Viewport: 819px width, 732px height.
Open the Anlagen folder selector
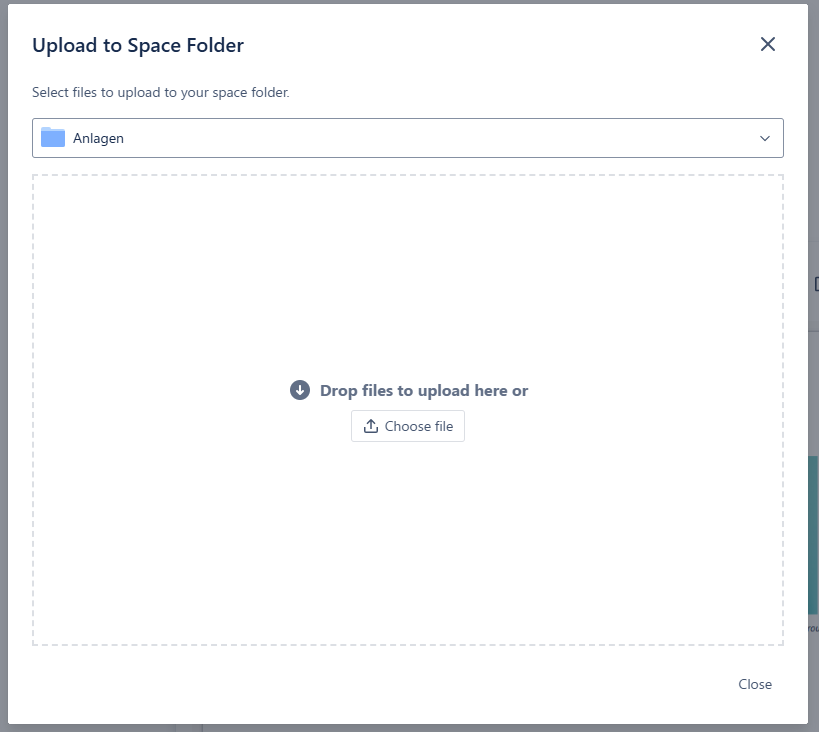click(x=400, y=138)
